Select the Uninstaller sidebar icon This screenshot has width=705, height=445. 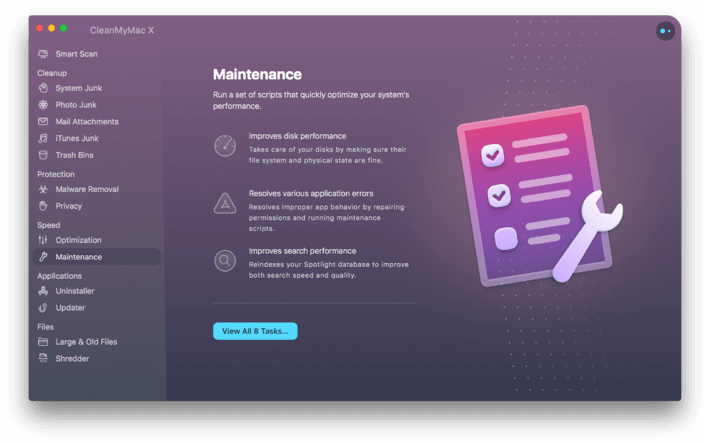pyautogui.click(x=43, y=291)
